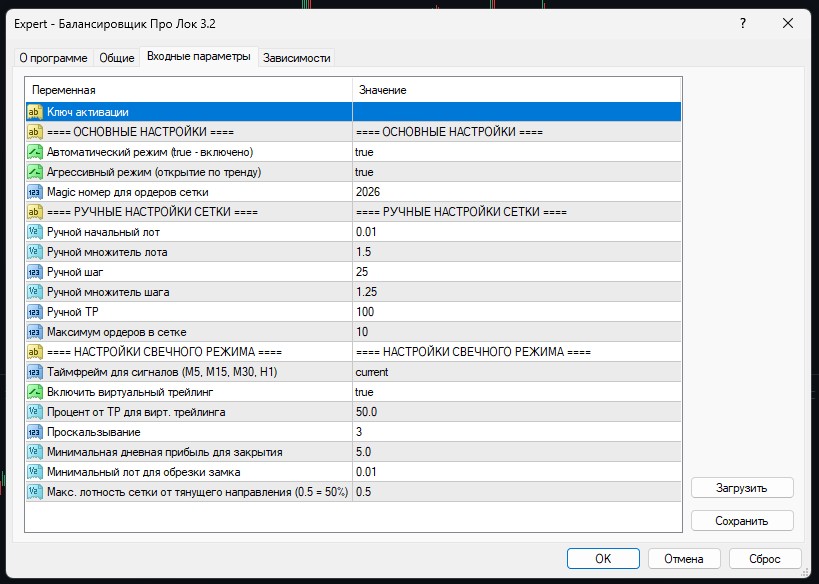This screenshot has height=584, width=819.
Task: Click the icon beside Включить виртуальный трейлинг
Action: [x=34, y=392]
